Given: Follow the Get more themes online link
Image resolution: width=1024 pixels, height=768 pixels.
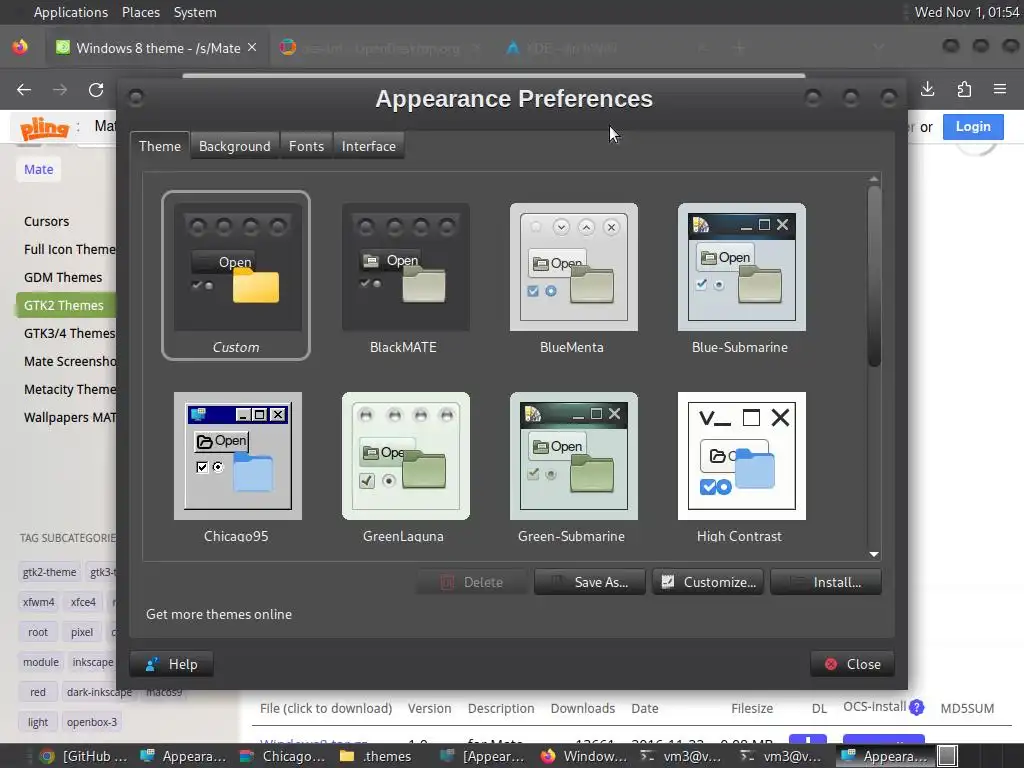Looking at the screenshot, I should click(219, 614).
